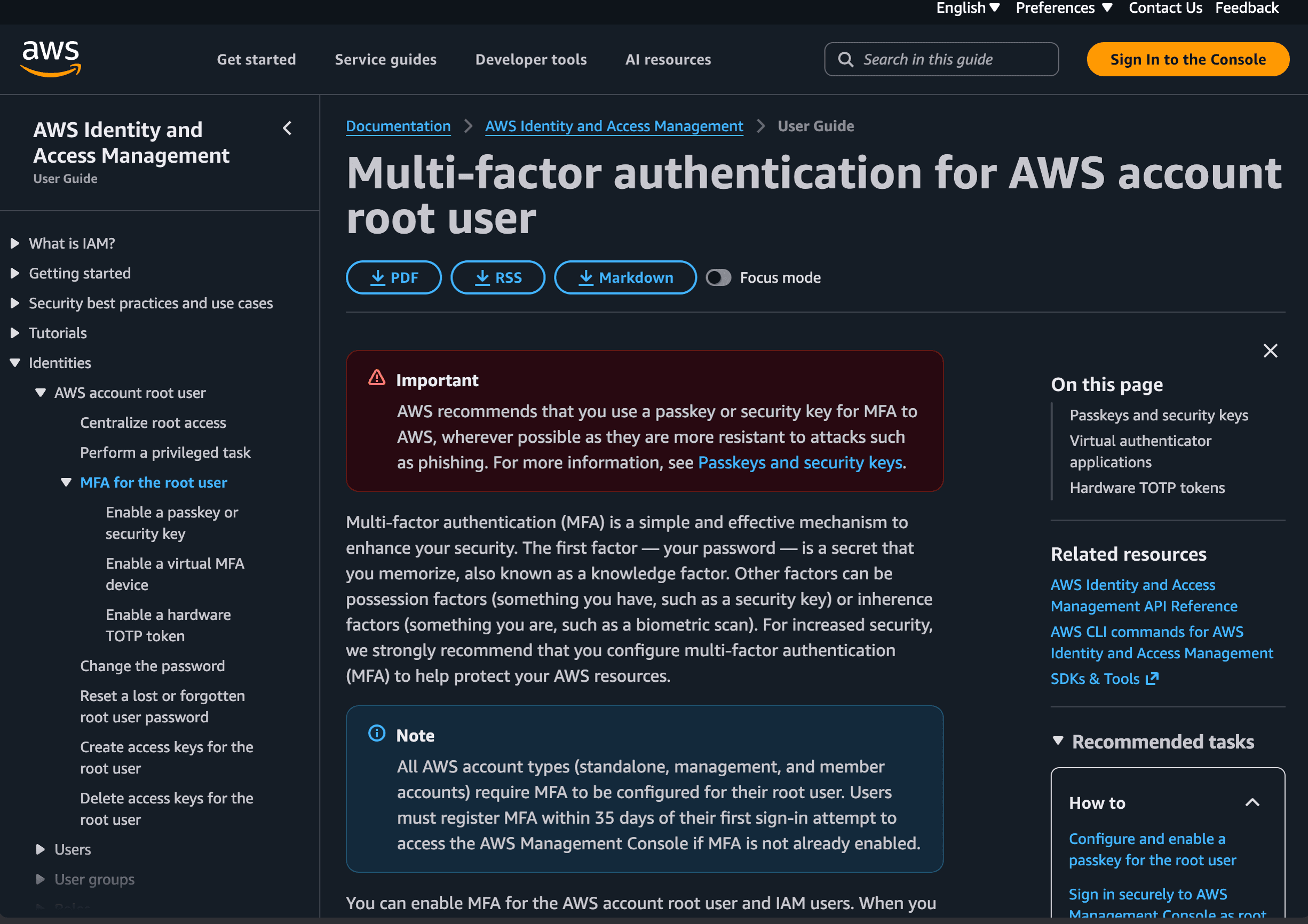Close the On this page panel

[x=1270, y=351]
